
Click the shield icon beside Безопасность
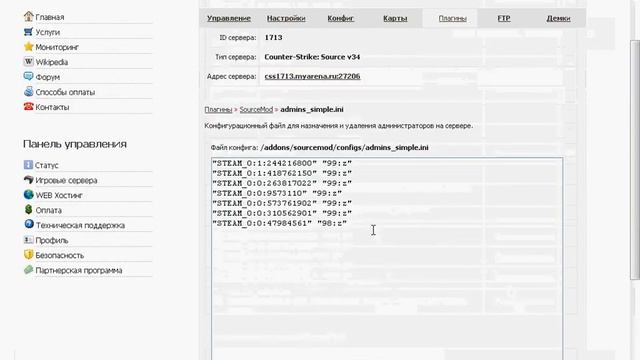[28, 255]
